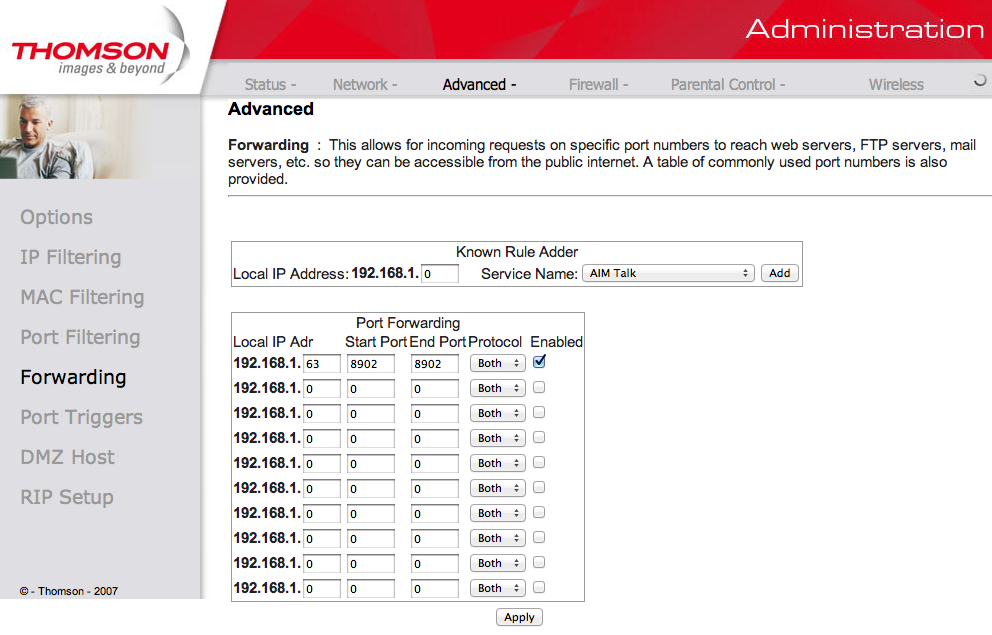Image resolution: width=992 pixels, height=635 pixels.
Task: Enable the tenth port forwarding rule
Action: pyautogui.click(x=539, y=587)
